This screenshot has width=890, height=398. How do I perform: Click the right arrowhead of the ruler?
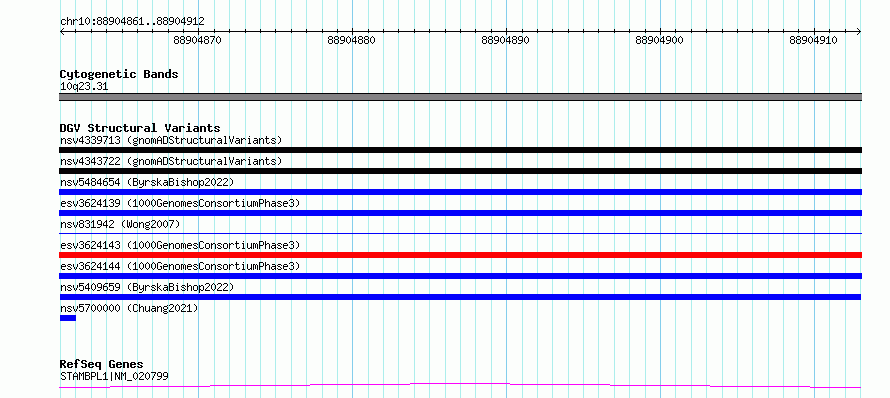(859, 32)
